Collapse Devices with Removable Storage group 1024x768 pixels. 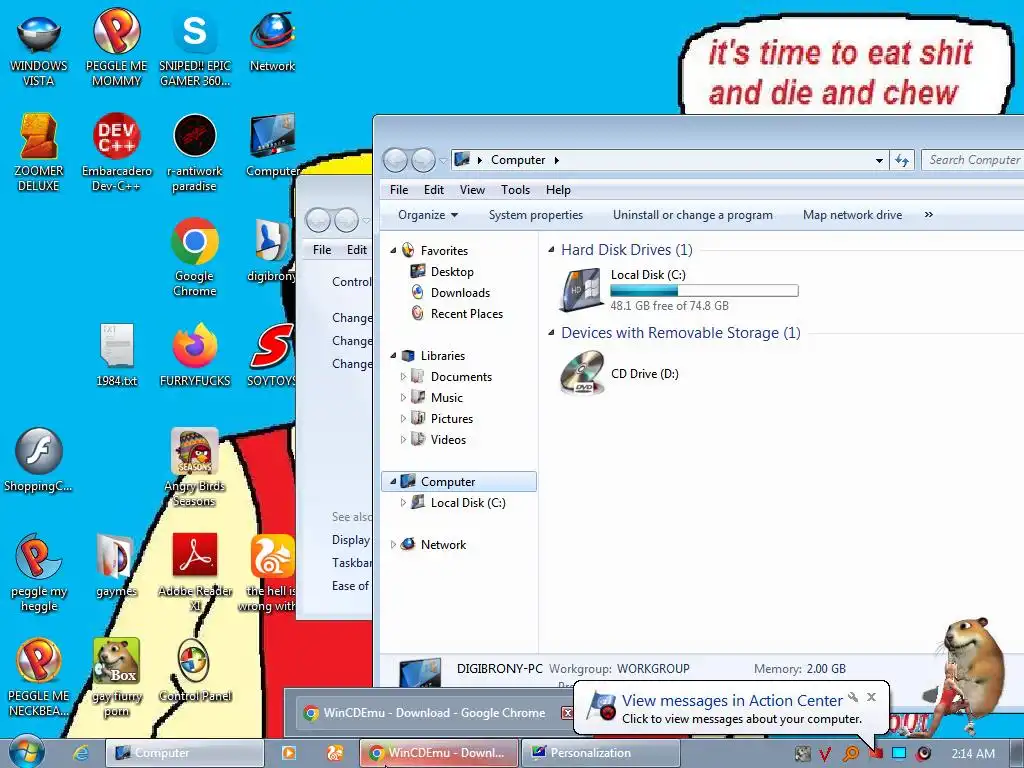coord(551,332)
